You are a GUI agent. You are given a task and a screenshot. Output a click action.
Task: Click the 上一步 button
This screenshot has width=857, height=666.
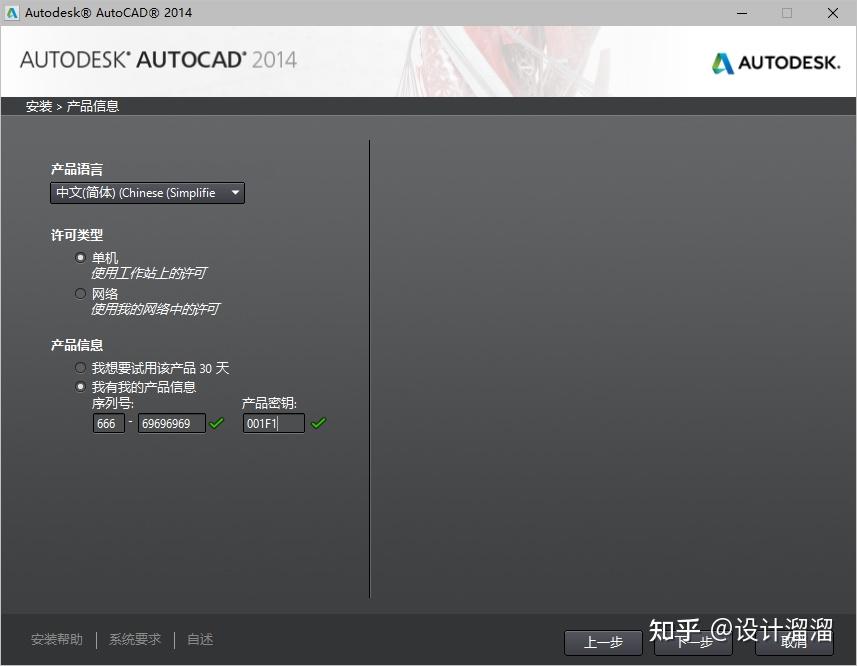[x=603, y=643]
